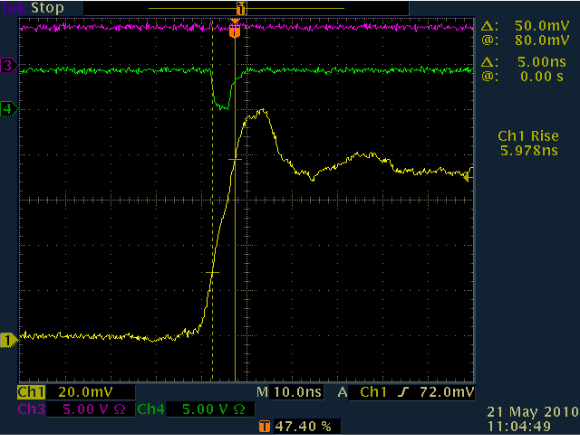This screenshot has height=435, width=580.
Task: Select the Ch4 label in bottom readout
Action: pyautogui.click(x=151, y=409)
